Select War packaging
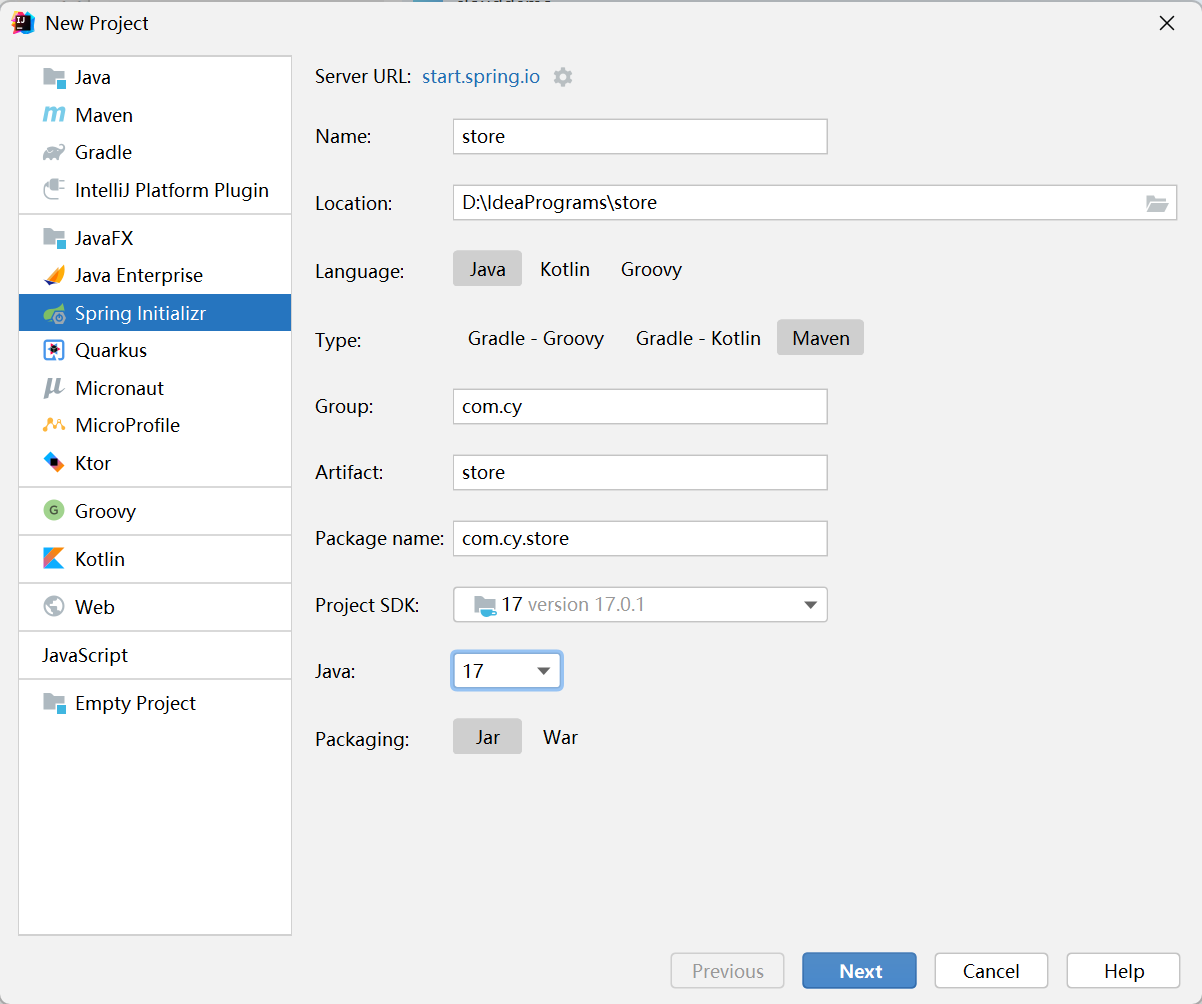This screenshot has width=1202, height=1004. pos(560,737)
